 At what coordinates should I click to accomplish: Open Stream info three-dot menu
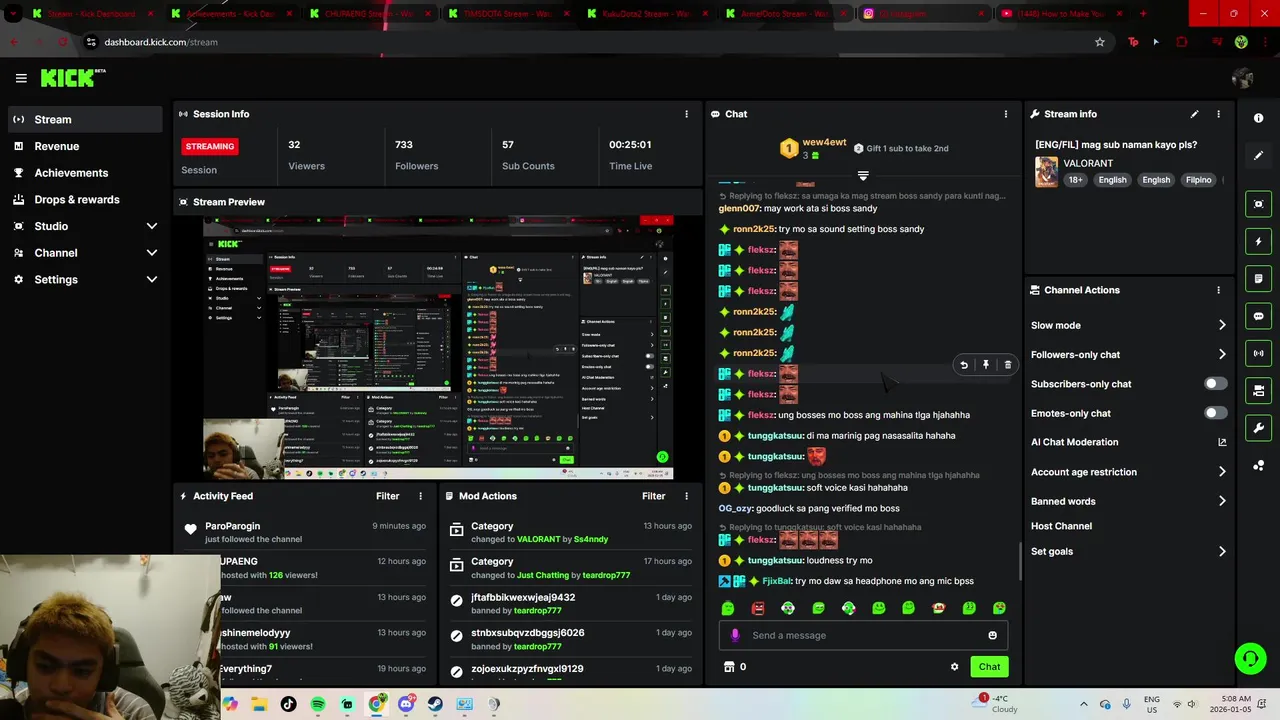pos(1218,114)
